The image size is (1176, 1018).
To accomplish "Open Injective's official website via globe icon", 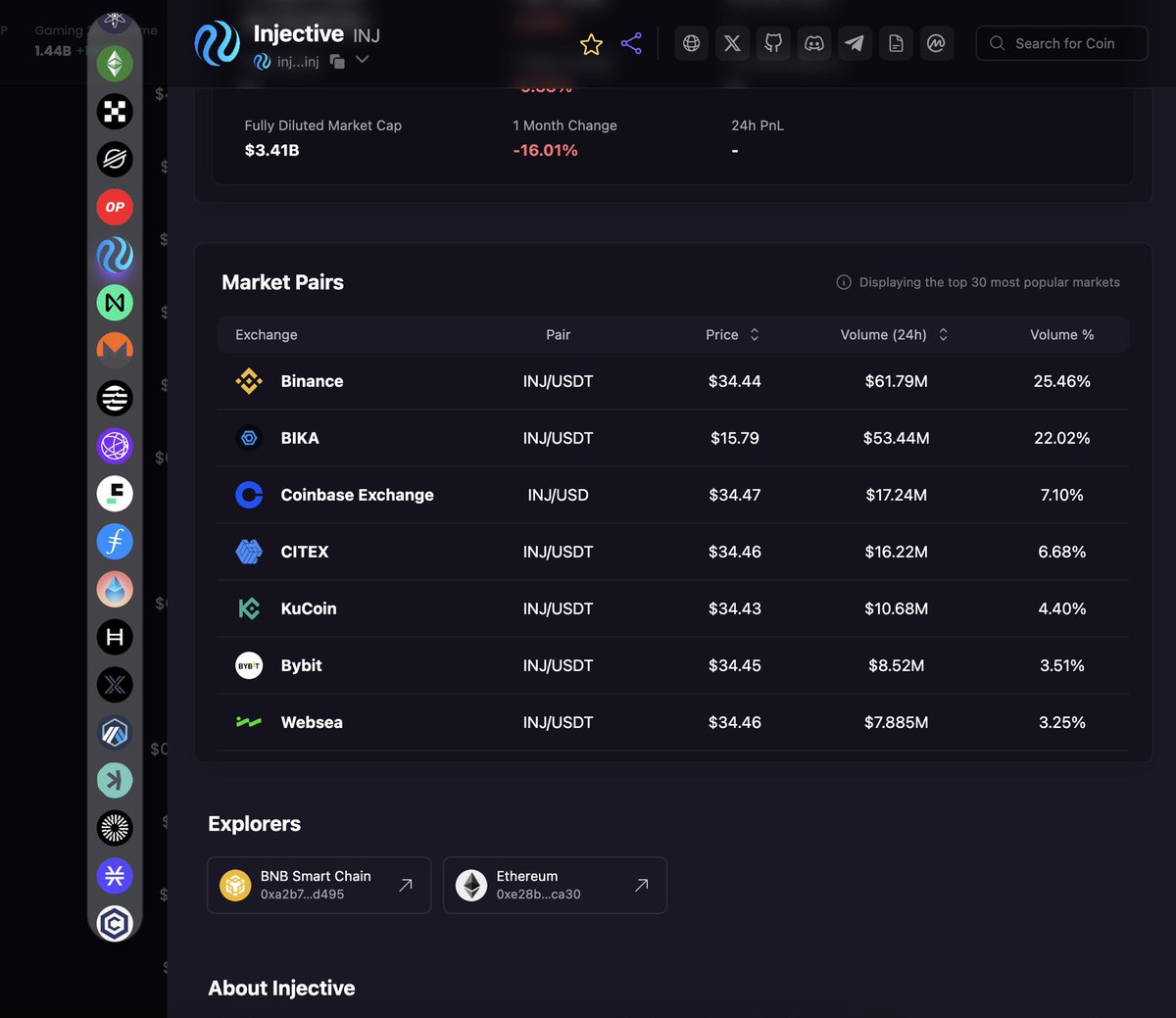I will pos(691,43).
